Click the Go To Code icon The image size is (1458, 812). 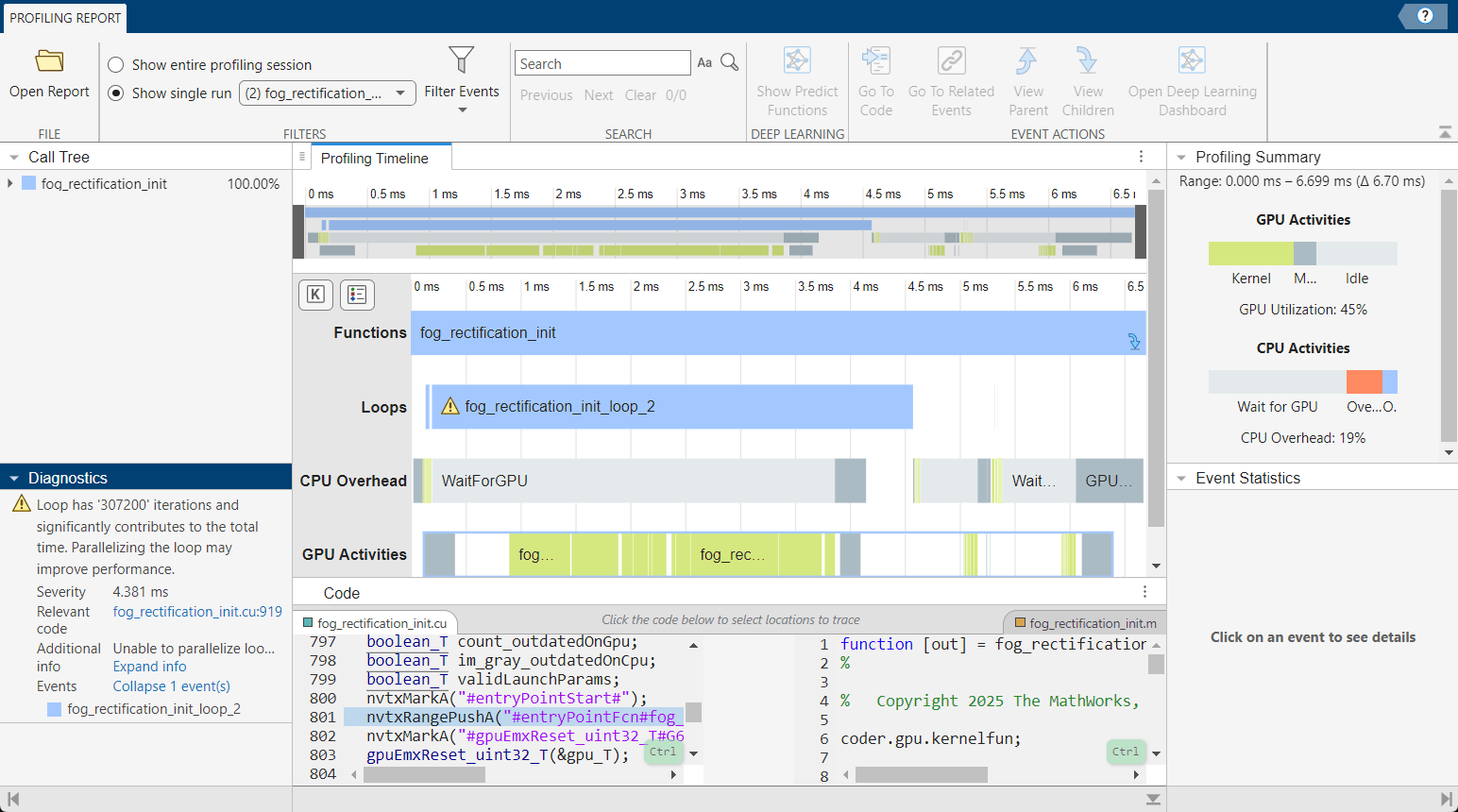875,60
